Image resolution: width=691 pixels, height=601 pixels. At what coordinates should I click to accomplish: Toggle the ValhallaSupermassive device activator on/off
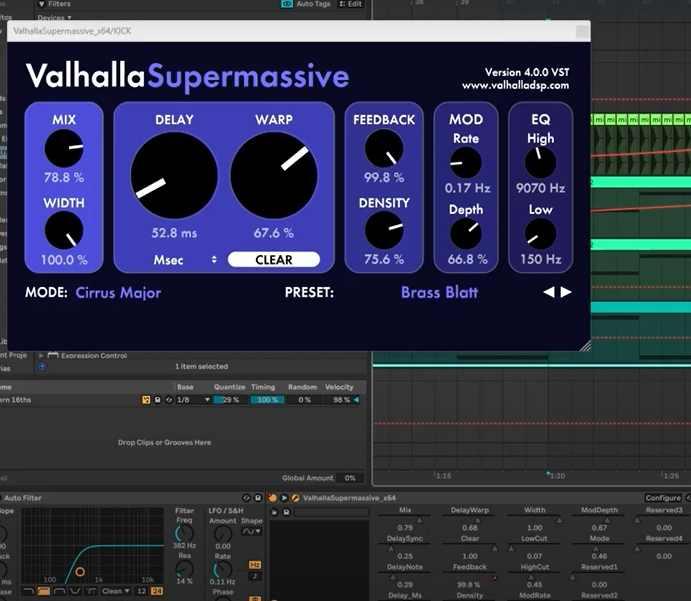click(273, 498)
